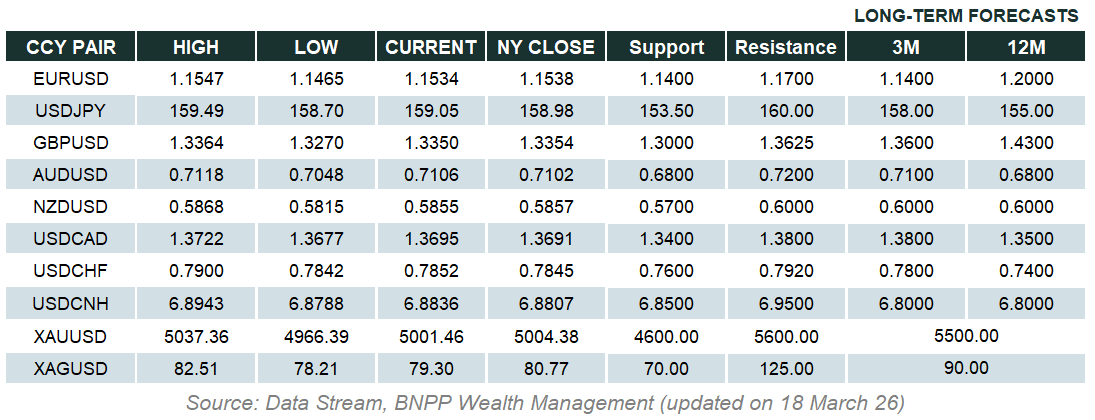Click the AUDUSD row label

(70, 175)
